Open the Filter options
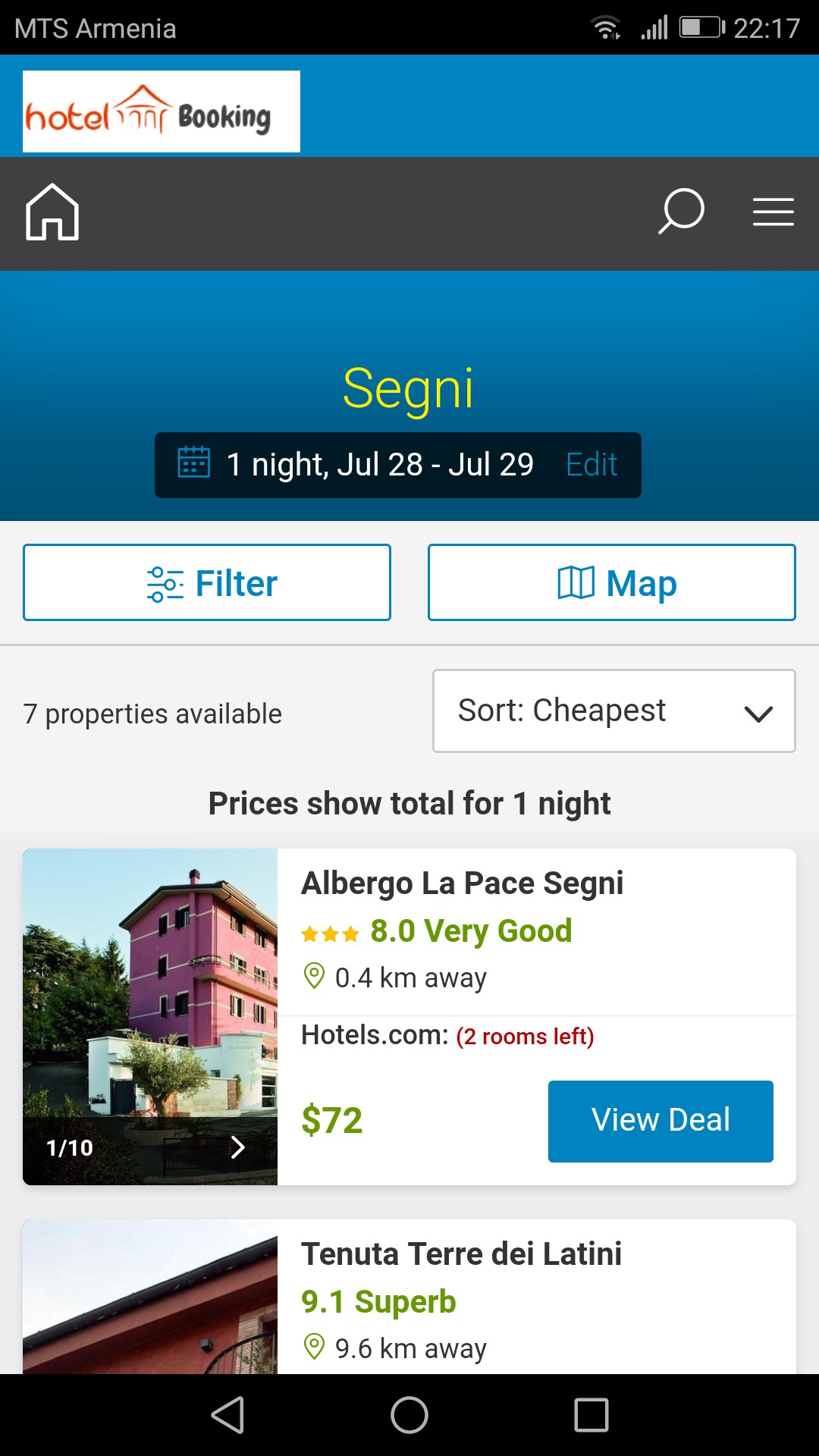The height and width of the screenshot is (1456, 819). [207, 582]
